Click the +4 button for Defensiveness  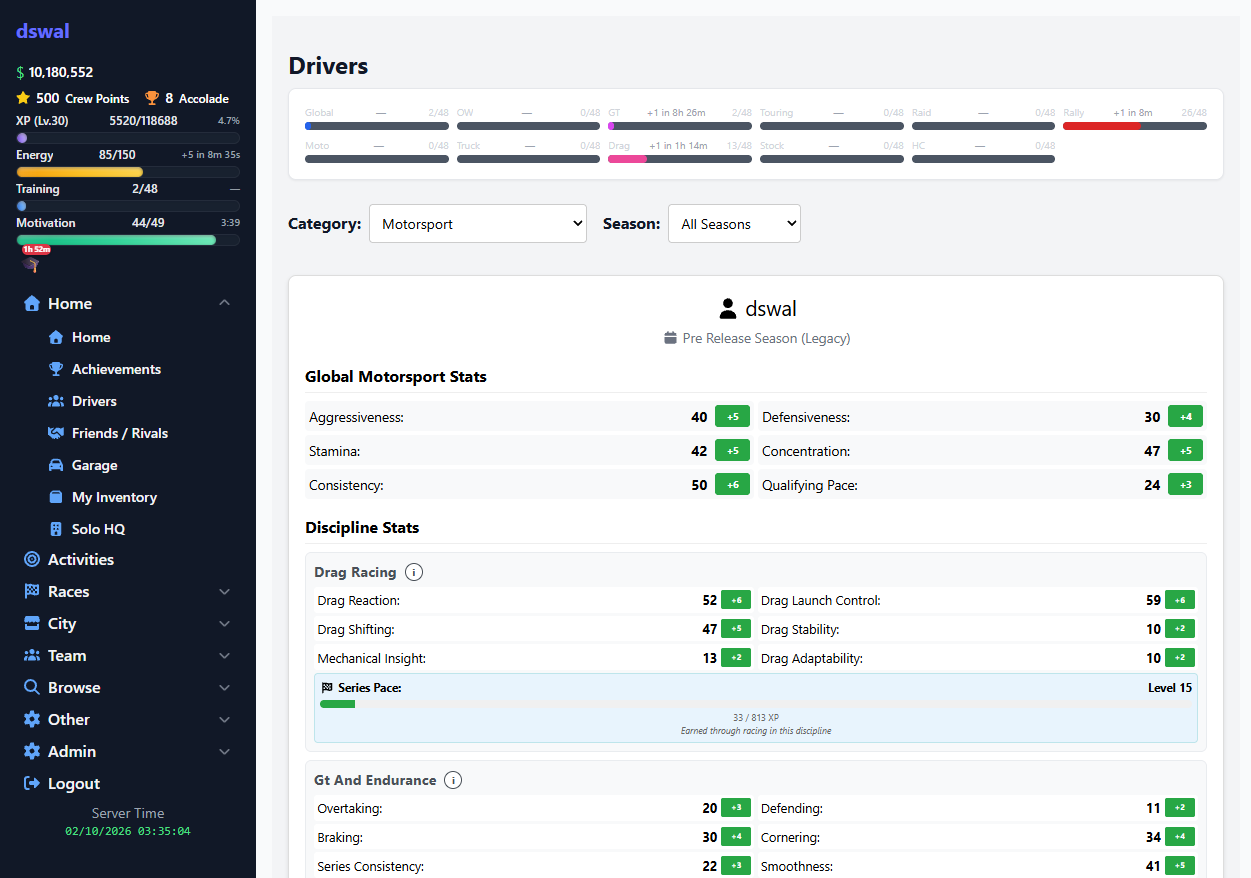[1185, 417]
